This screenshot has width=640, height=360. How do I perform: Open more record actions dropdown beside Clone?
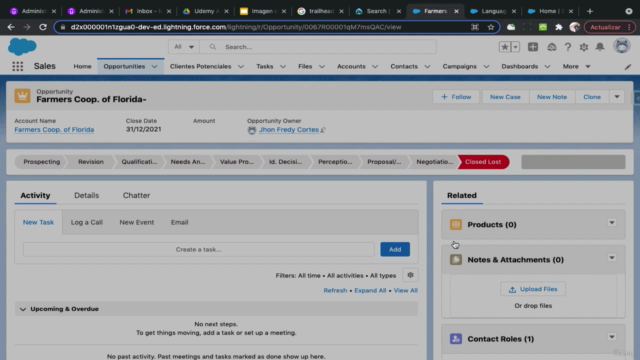617,97
